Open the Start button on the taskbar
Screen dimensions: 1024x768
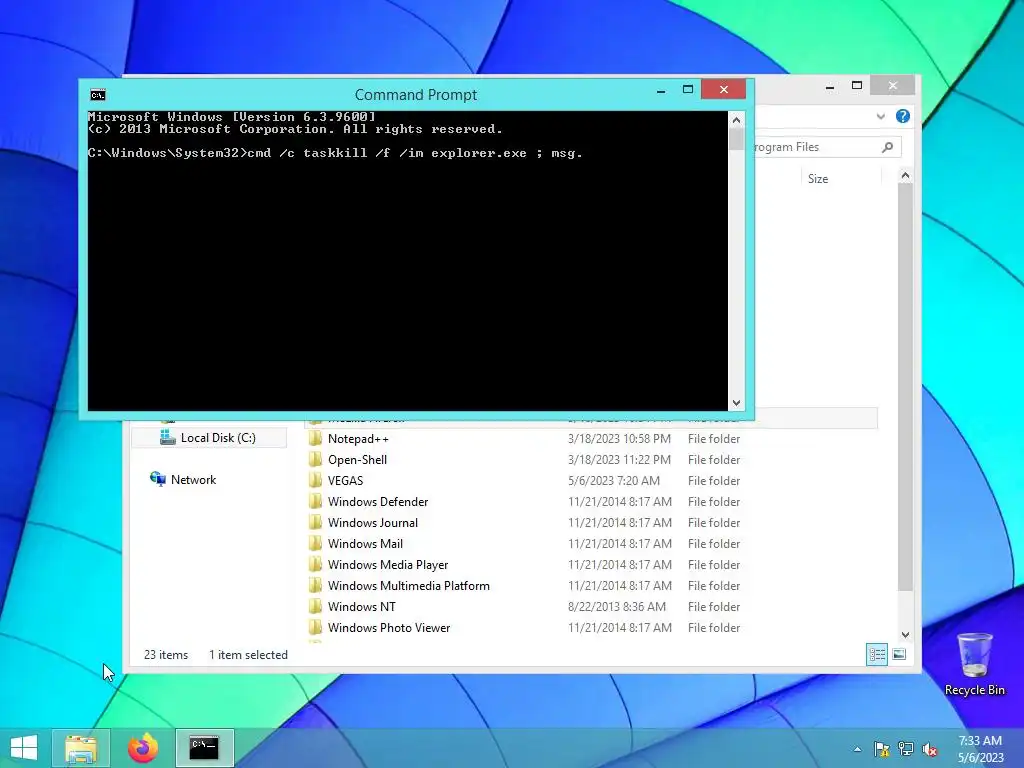tap(24, 748)
